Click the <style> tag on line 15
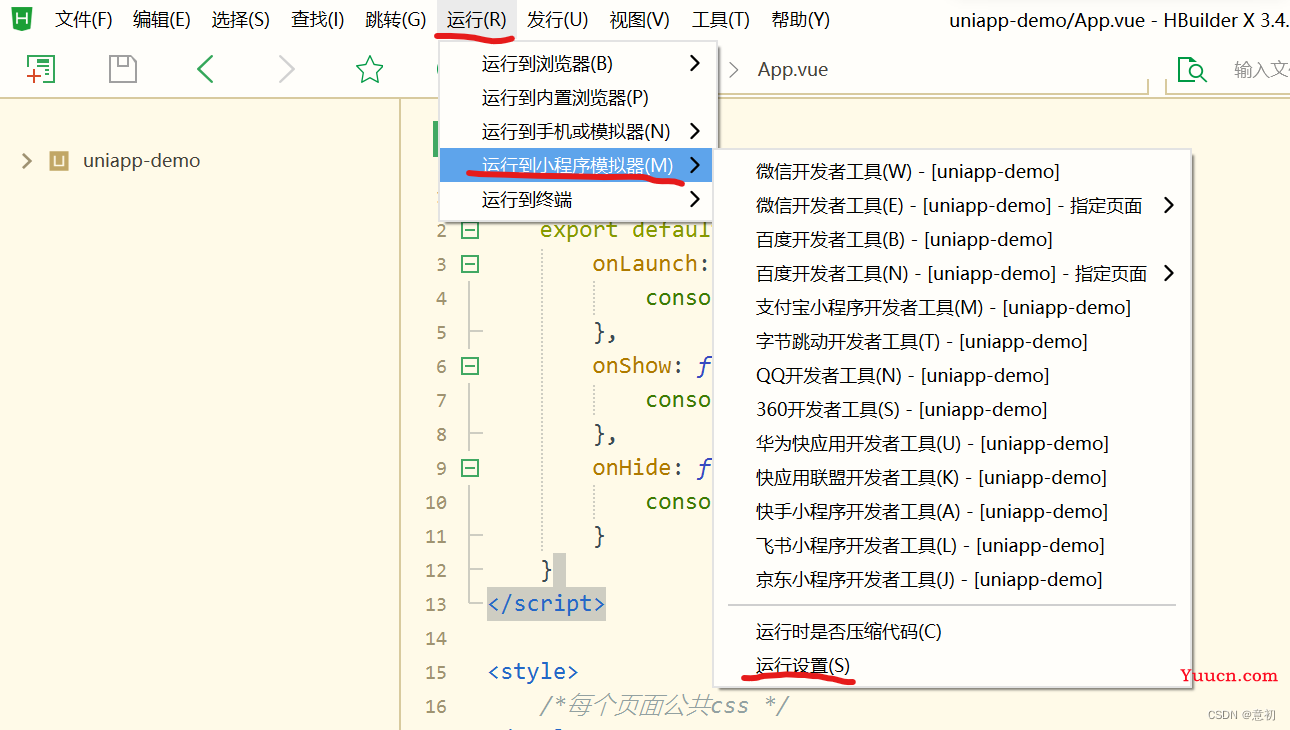 coord(533,672)
